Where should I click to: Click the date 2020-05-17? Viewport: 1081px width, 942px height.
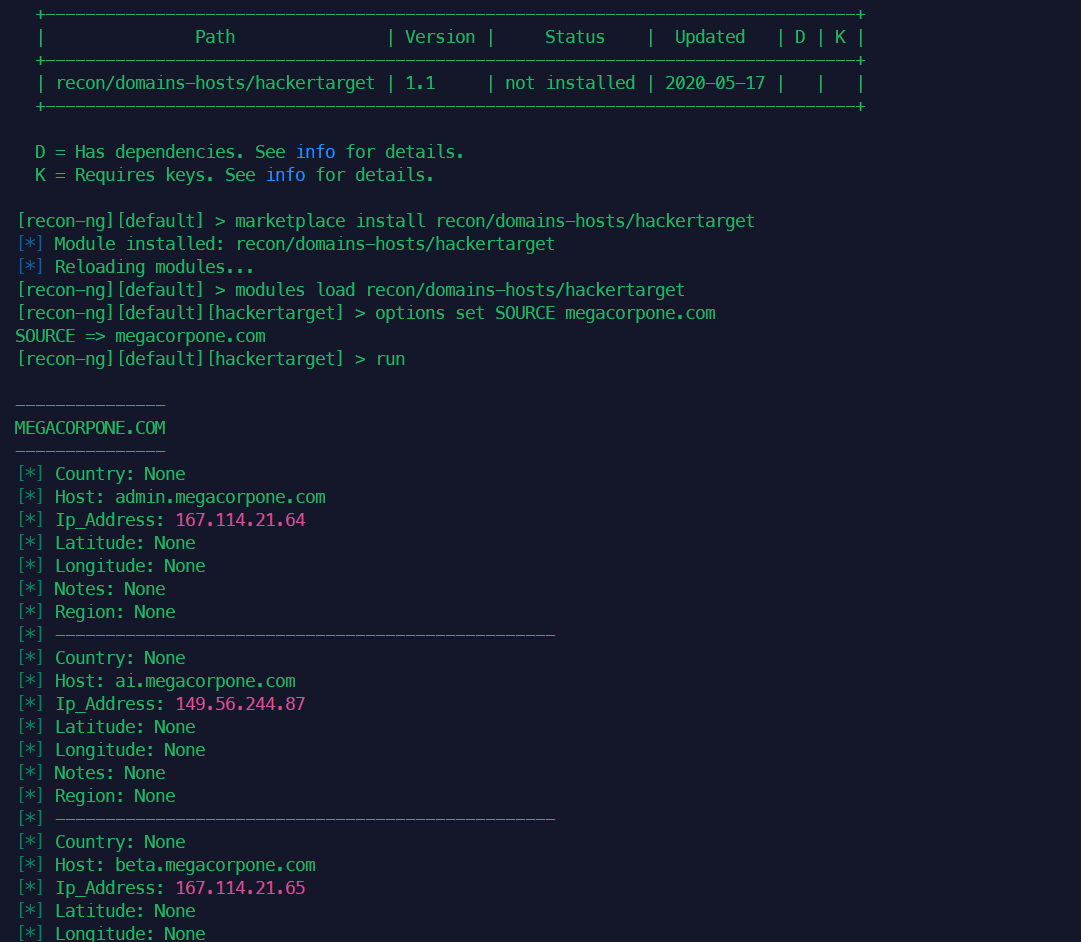(715, 83)
